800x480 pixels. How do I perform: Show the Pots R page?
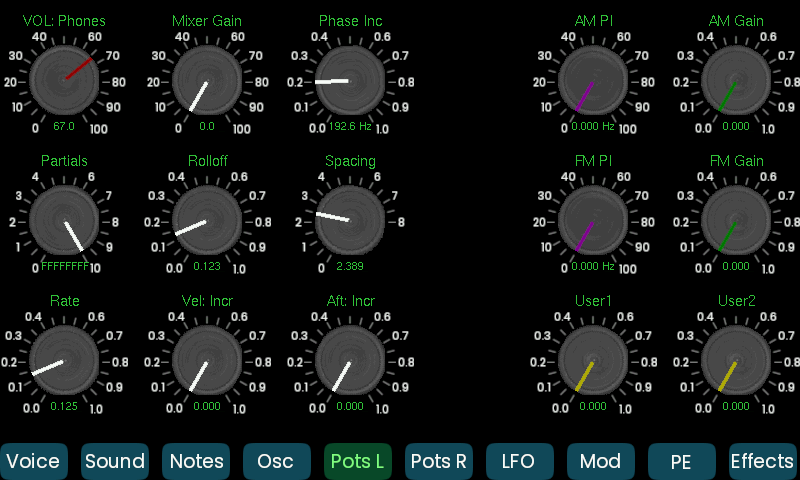click(439, 461)
